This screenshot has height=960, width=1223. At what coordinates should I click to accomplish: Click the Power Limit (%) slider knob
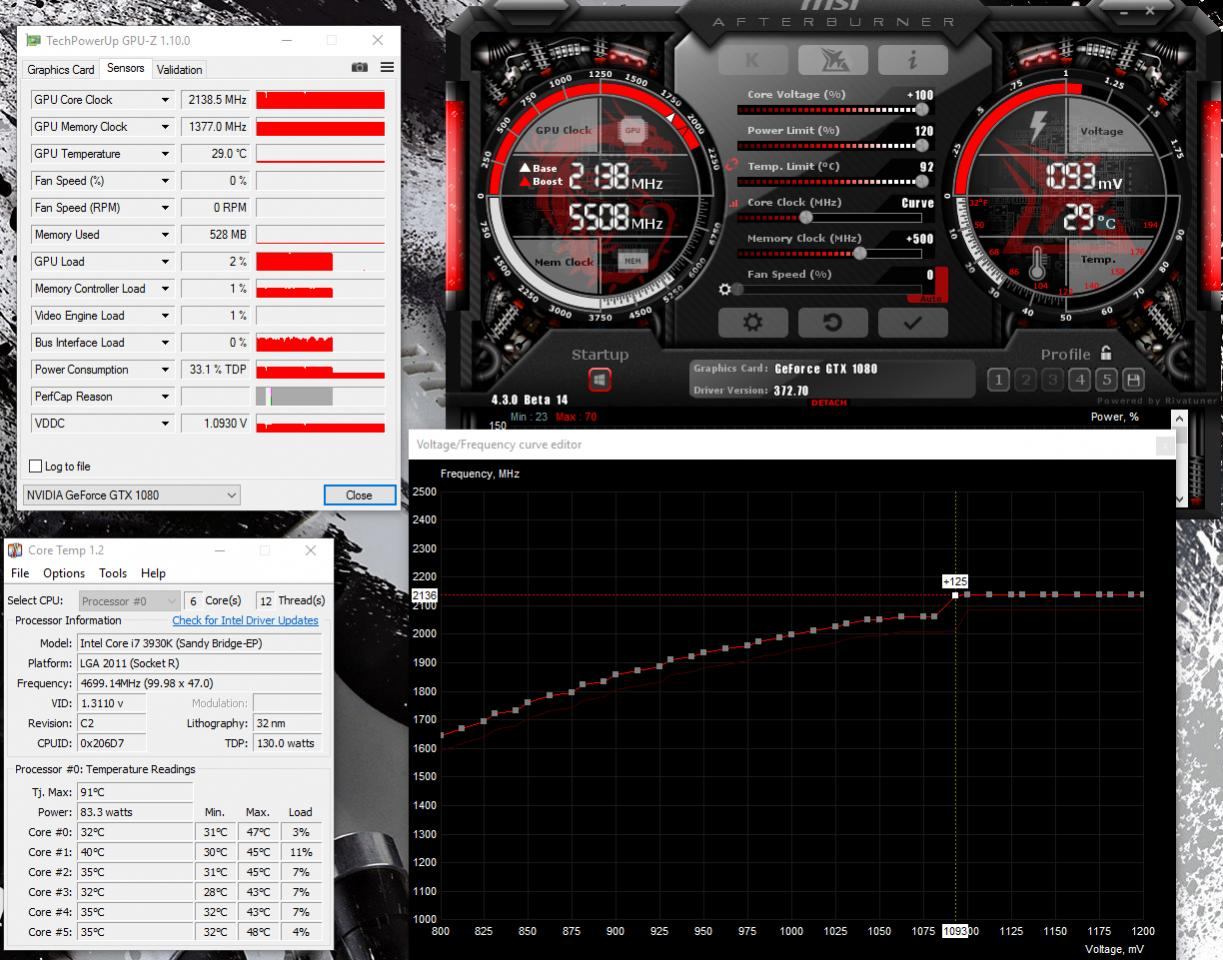point(921,145)
